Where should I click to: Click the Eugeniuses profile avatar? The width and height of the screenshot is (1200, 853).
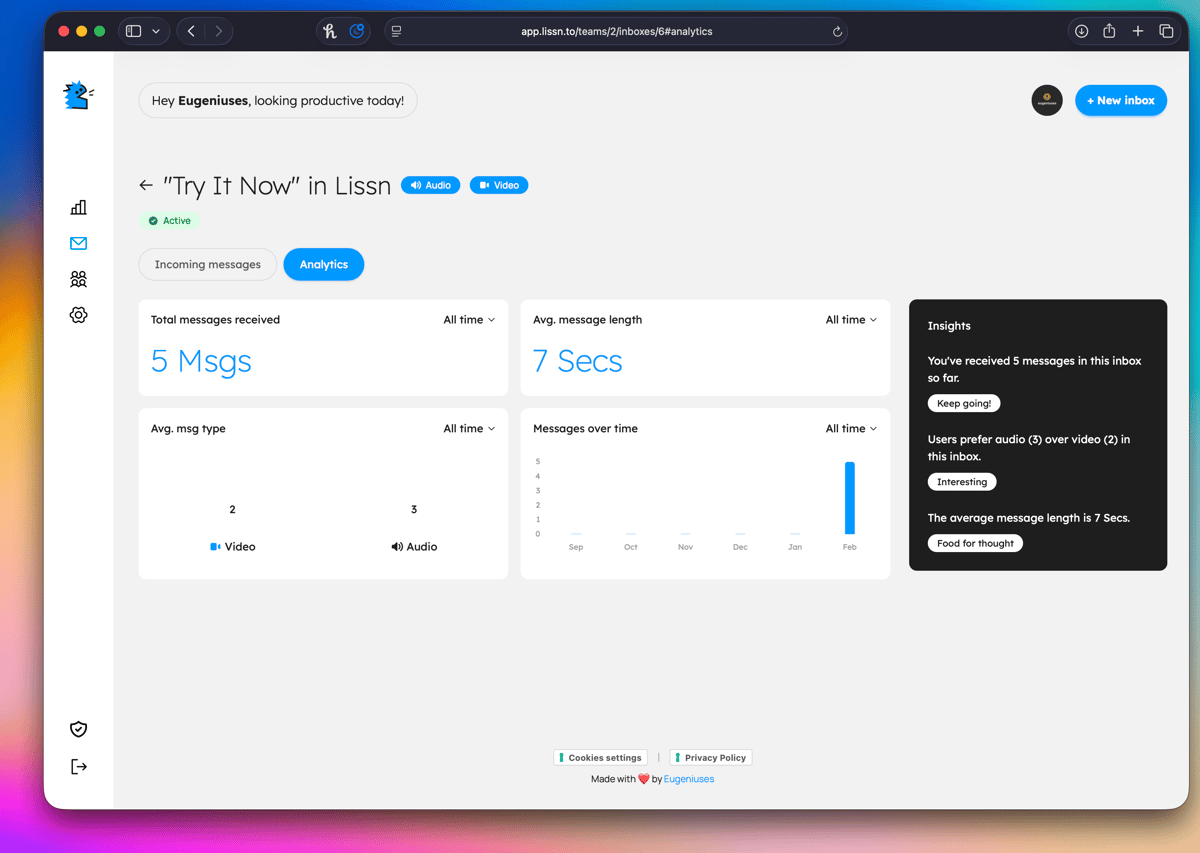[1047, 100]
